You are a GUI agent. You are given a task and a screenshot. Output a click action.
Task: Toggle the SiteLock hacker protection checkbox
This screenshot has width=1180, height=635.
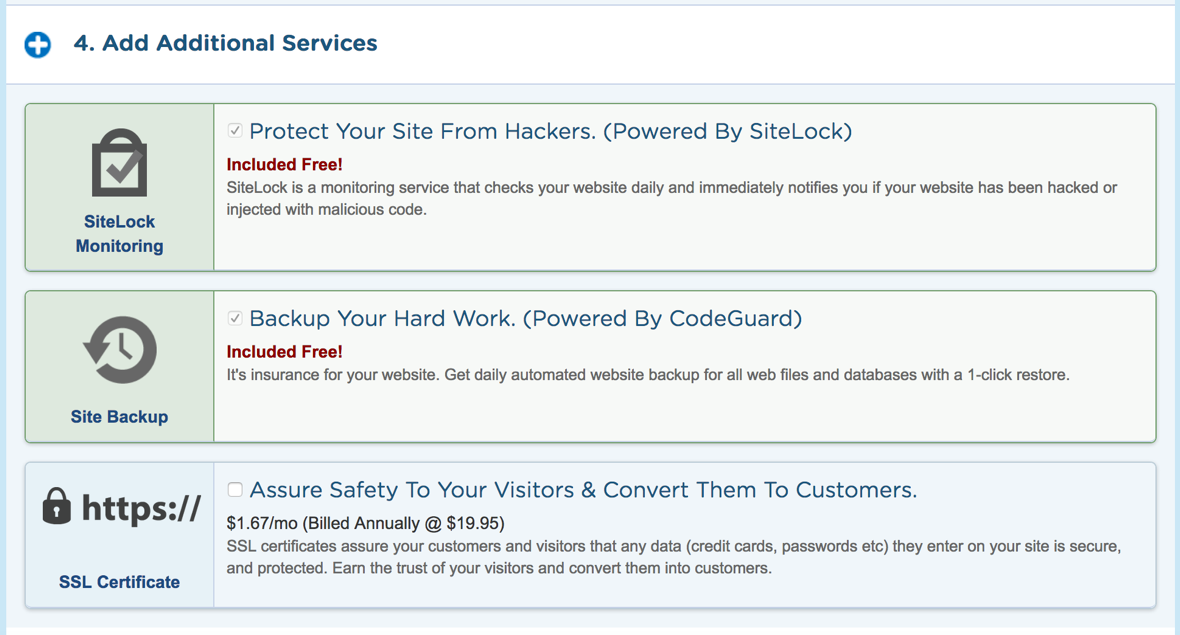[235, 131]
